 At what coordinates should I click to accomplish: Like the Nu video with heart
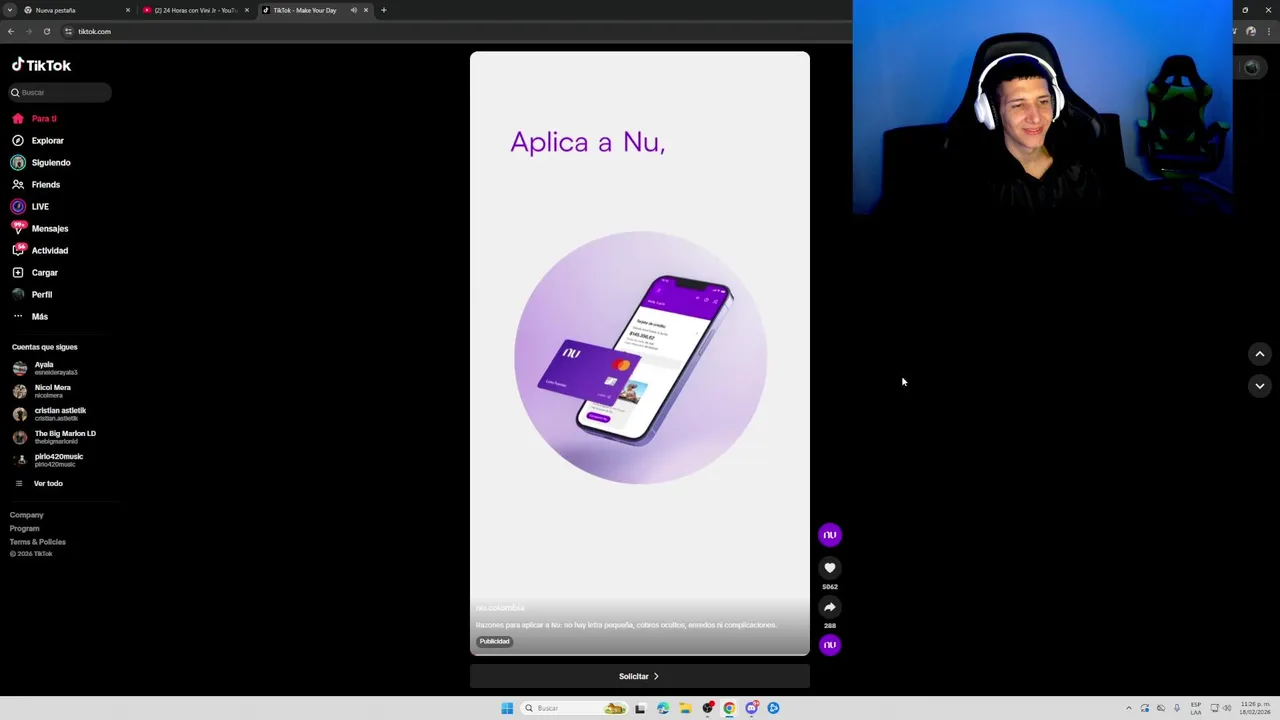[830, 568]
